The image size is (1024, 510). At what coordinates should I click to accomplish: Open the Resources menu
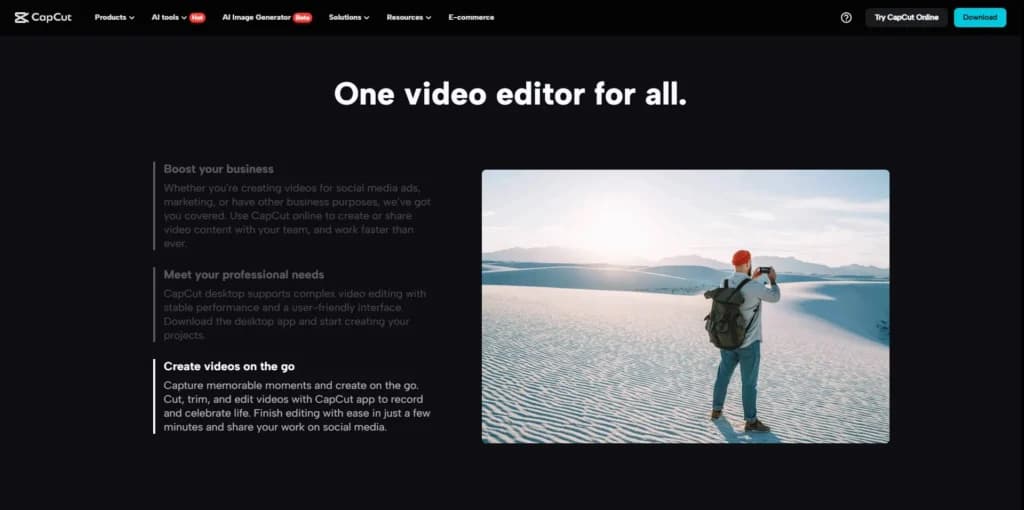coord(409,18)
